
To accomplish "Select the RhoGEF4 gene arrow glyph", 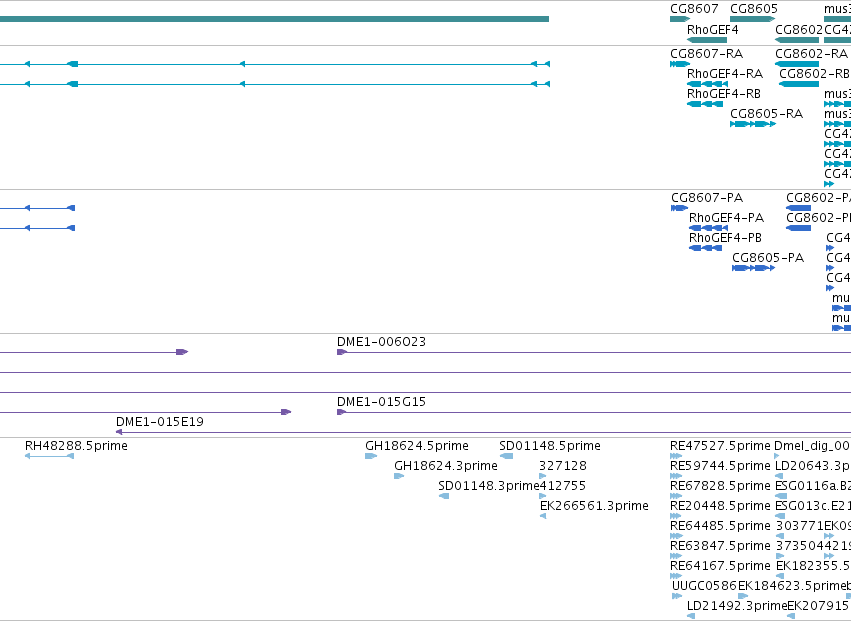I will (x=707, y=40).
